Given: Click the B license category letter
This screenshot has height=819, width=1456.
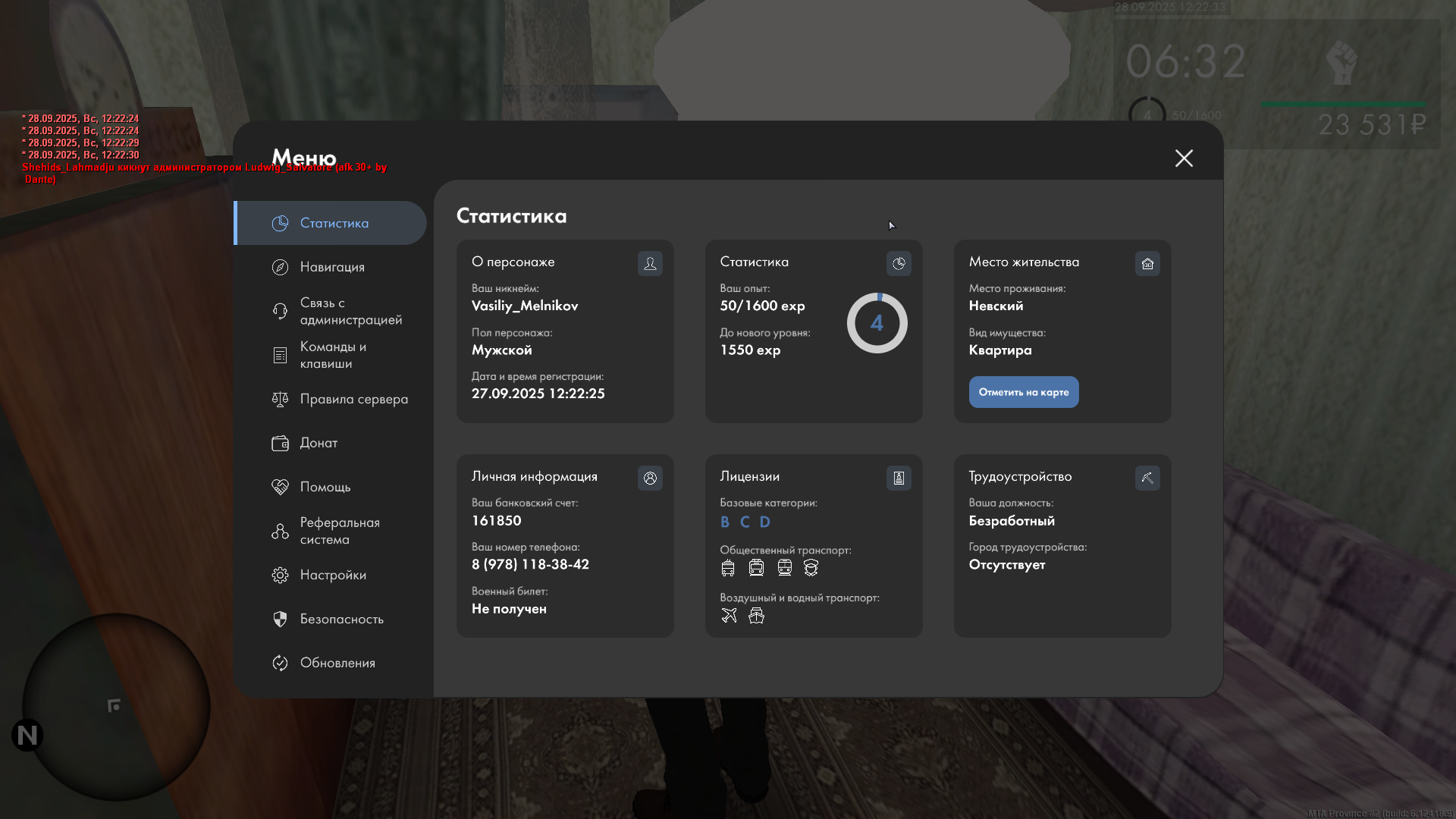Looking at the screenshot, I should click(724, 522).
